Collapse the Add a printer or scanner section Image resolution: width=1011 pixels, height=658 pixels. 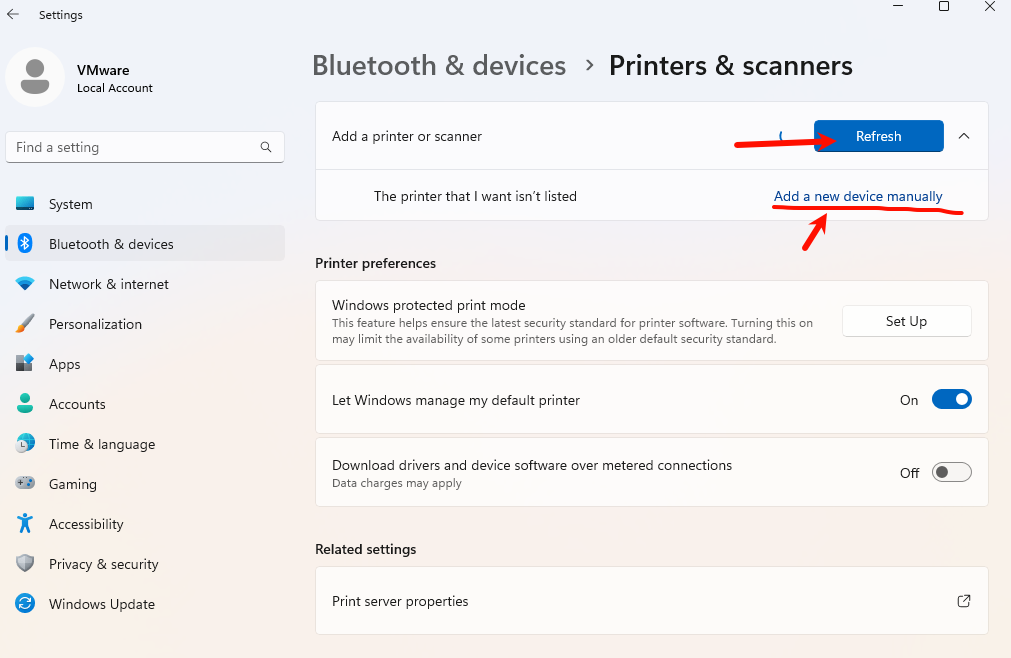[x=964, y=136]
